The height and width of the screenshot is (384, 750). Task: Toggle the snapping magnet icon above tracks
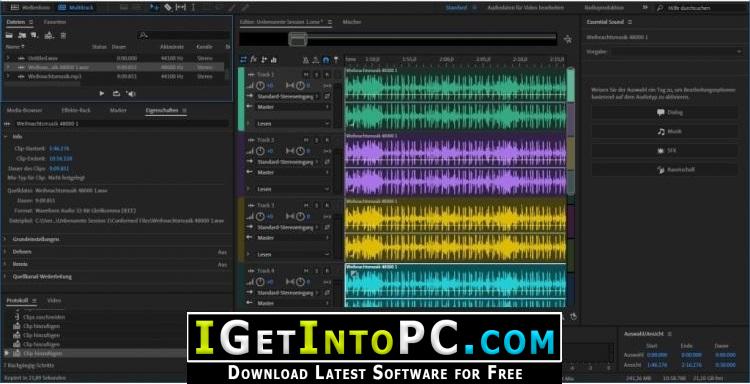(x=326, y=60)
